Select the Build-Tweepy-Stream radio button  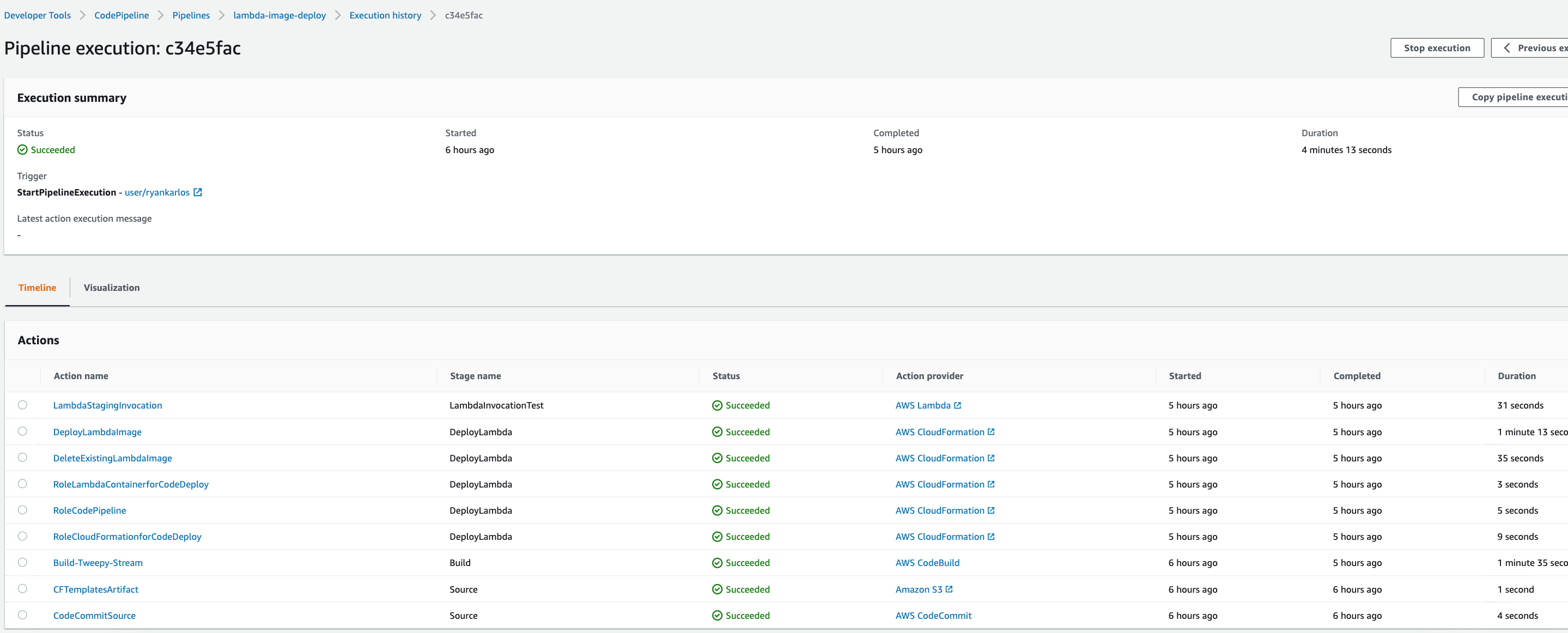22,562
